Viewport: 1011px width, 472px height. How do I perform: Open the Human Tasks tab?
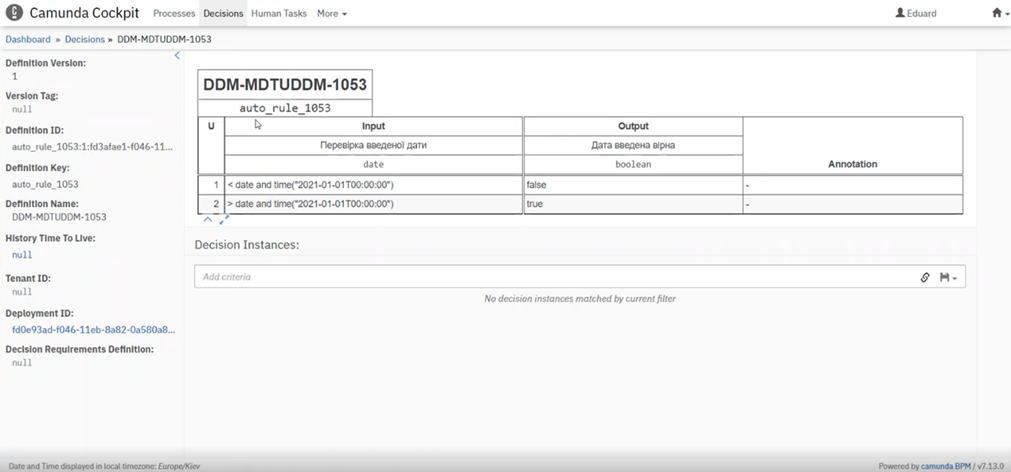coord(279,13)
